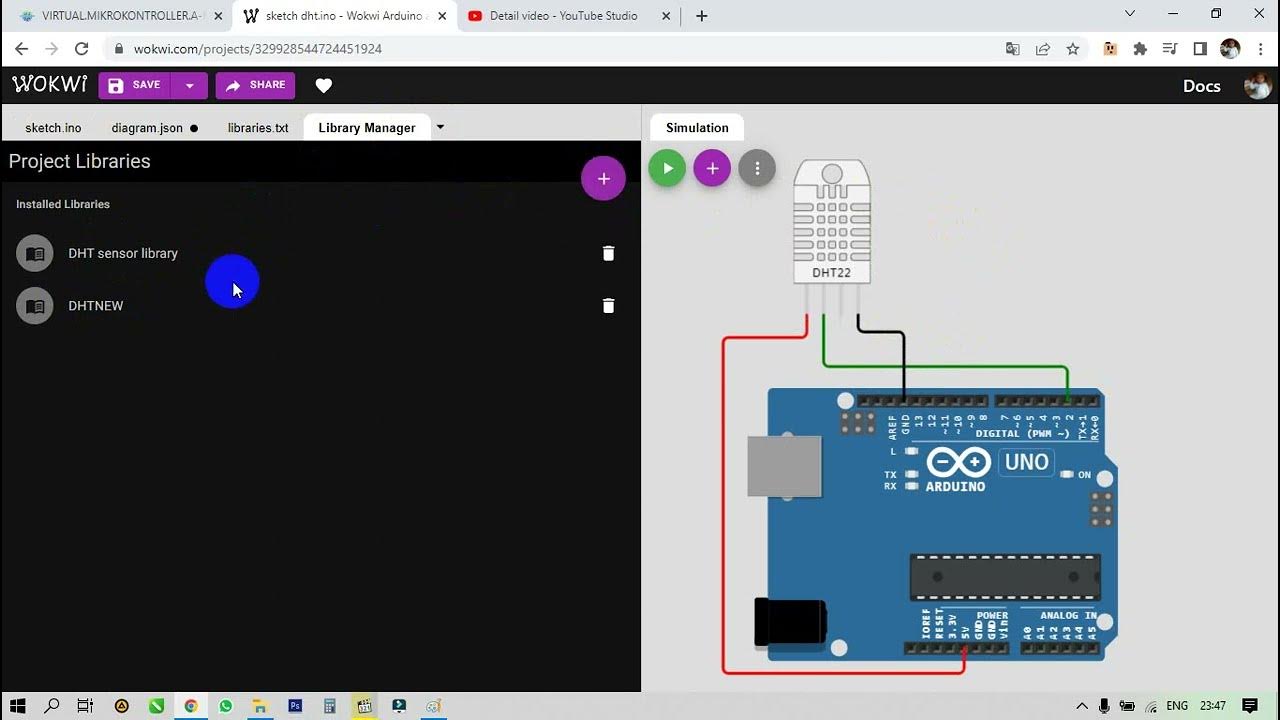Translate this page with the translate icon
1280x720 pixels.
pos(1012,48)
